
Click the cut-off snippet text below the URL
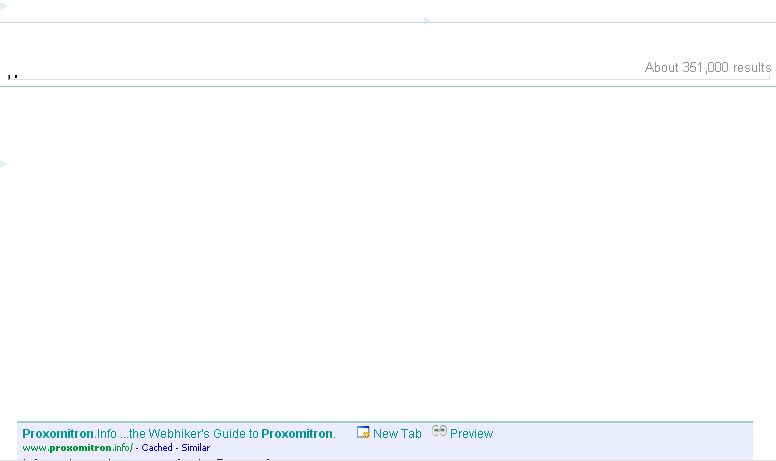(x=150, y=459)
